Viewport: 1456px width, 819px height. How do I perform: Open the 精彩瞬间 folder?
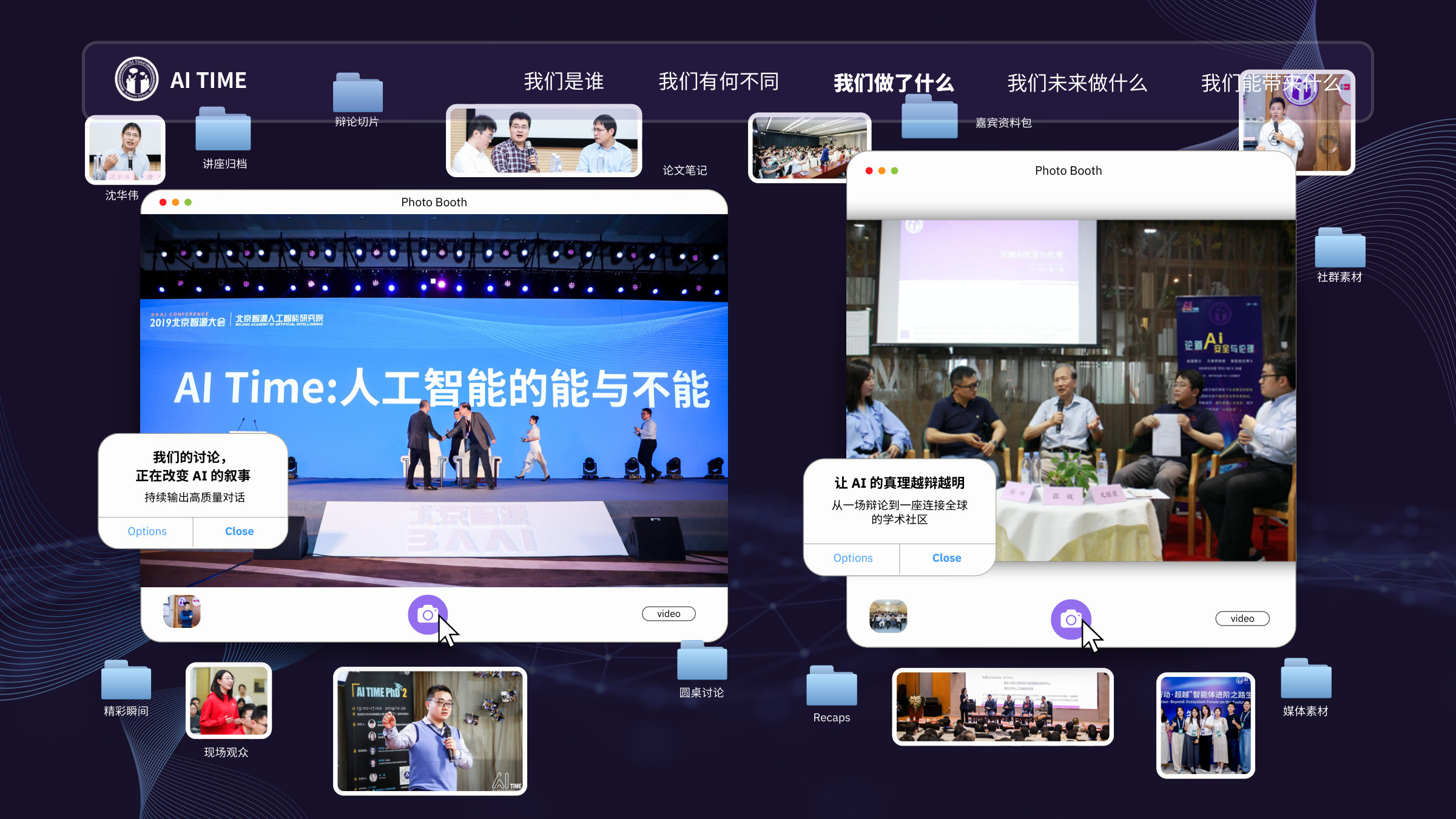126,679
